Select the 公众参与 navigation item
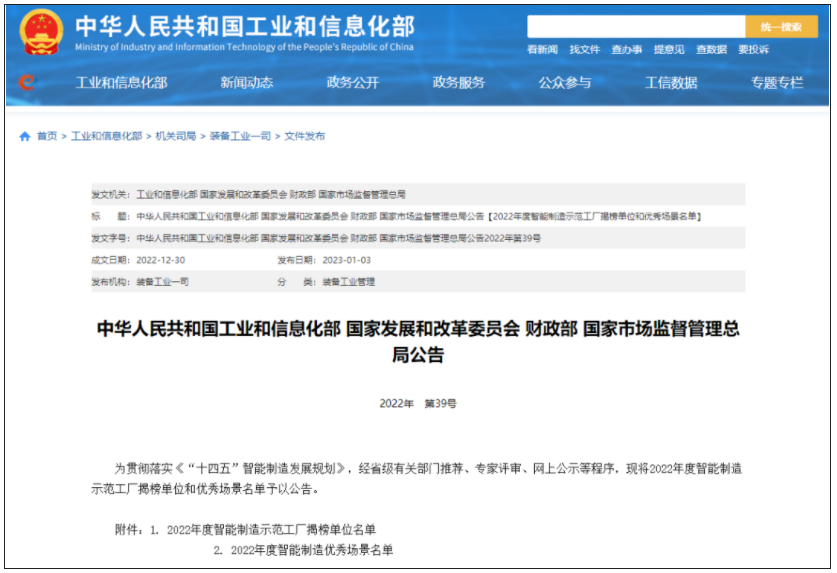 point(565,83)
